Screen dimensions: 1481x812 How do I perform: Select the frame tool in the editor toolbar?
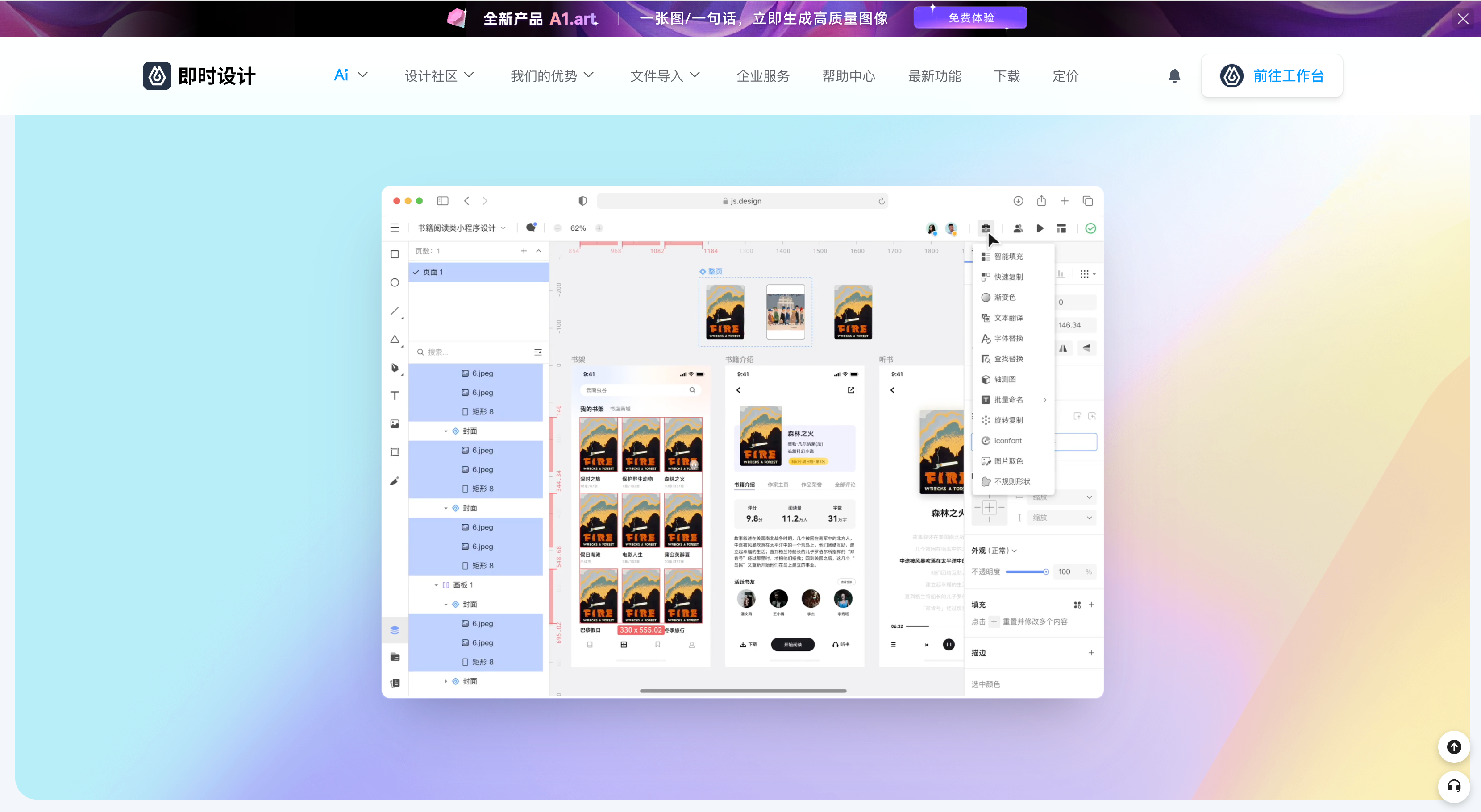[x=395, y=254]
